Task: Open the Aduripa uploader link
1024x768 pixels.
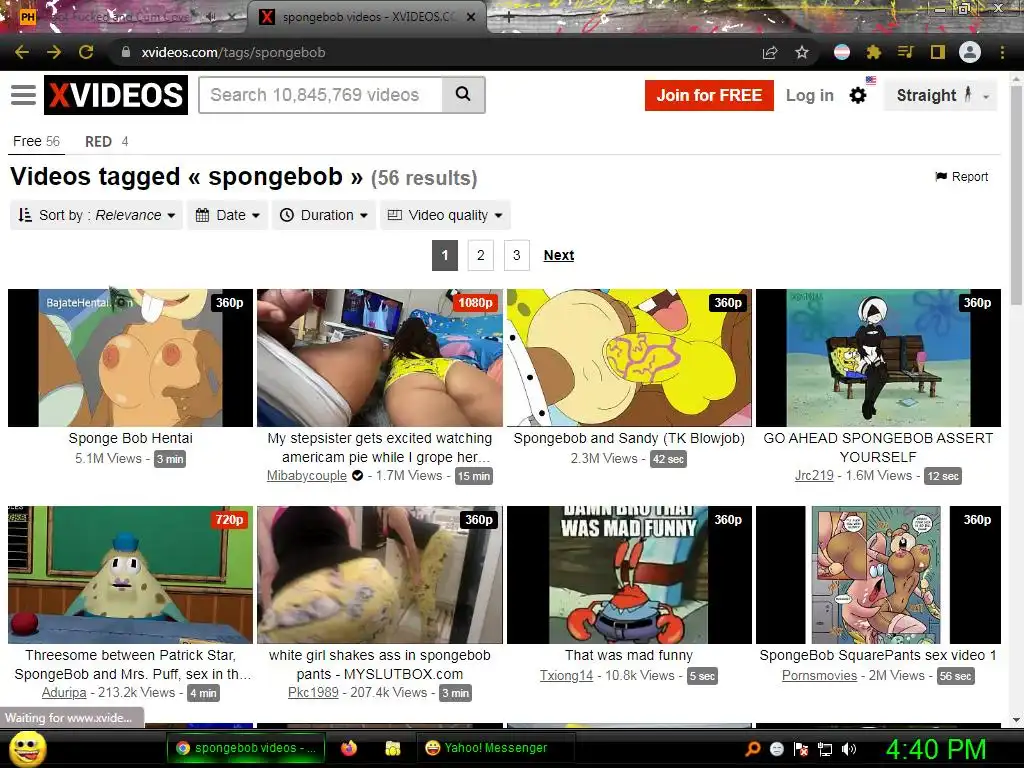Action: point(64,692)
